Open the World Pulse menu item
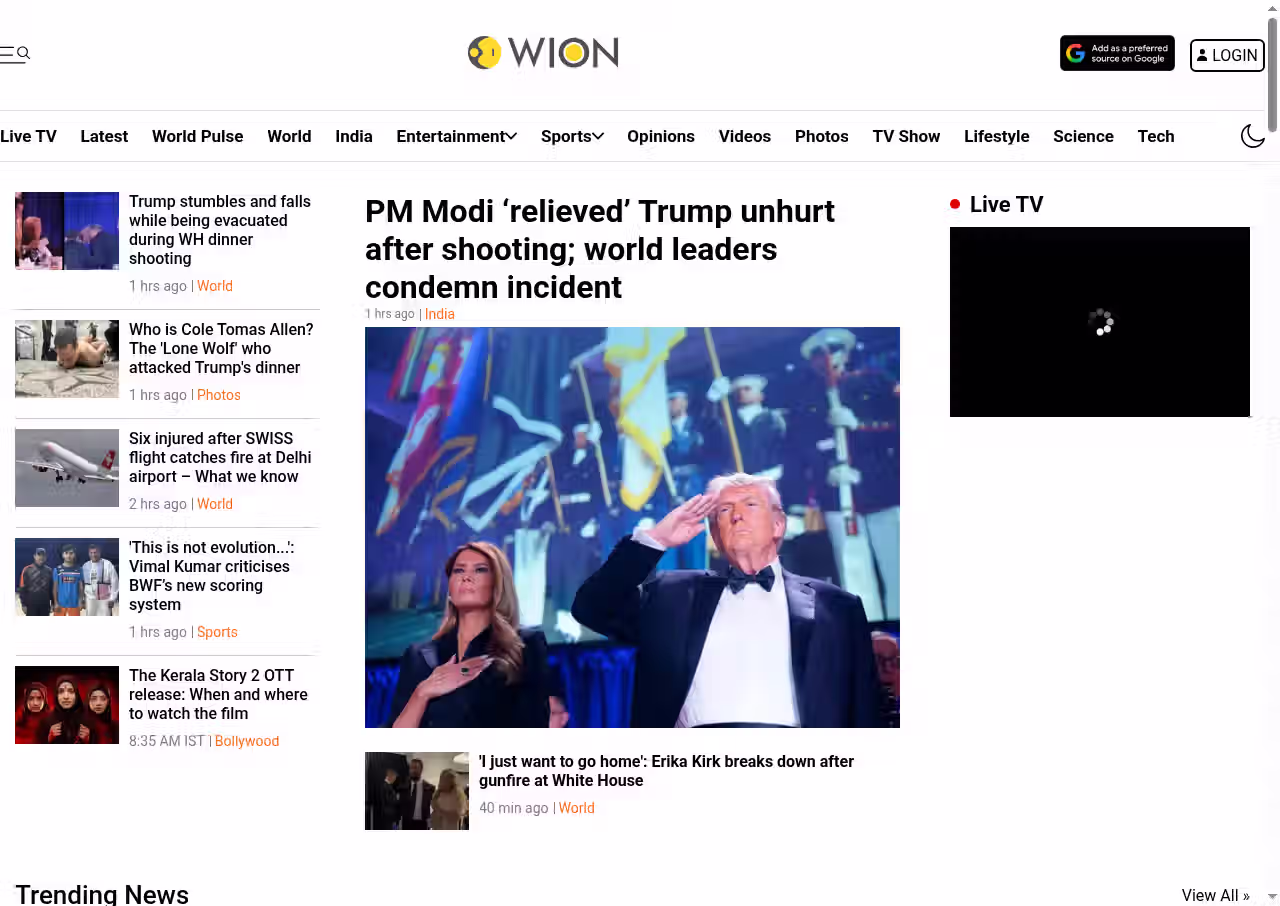Screen dimensions: 1280x906 pyautogui.click(x=197, y=136)
